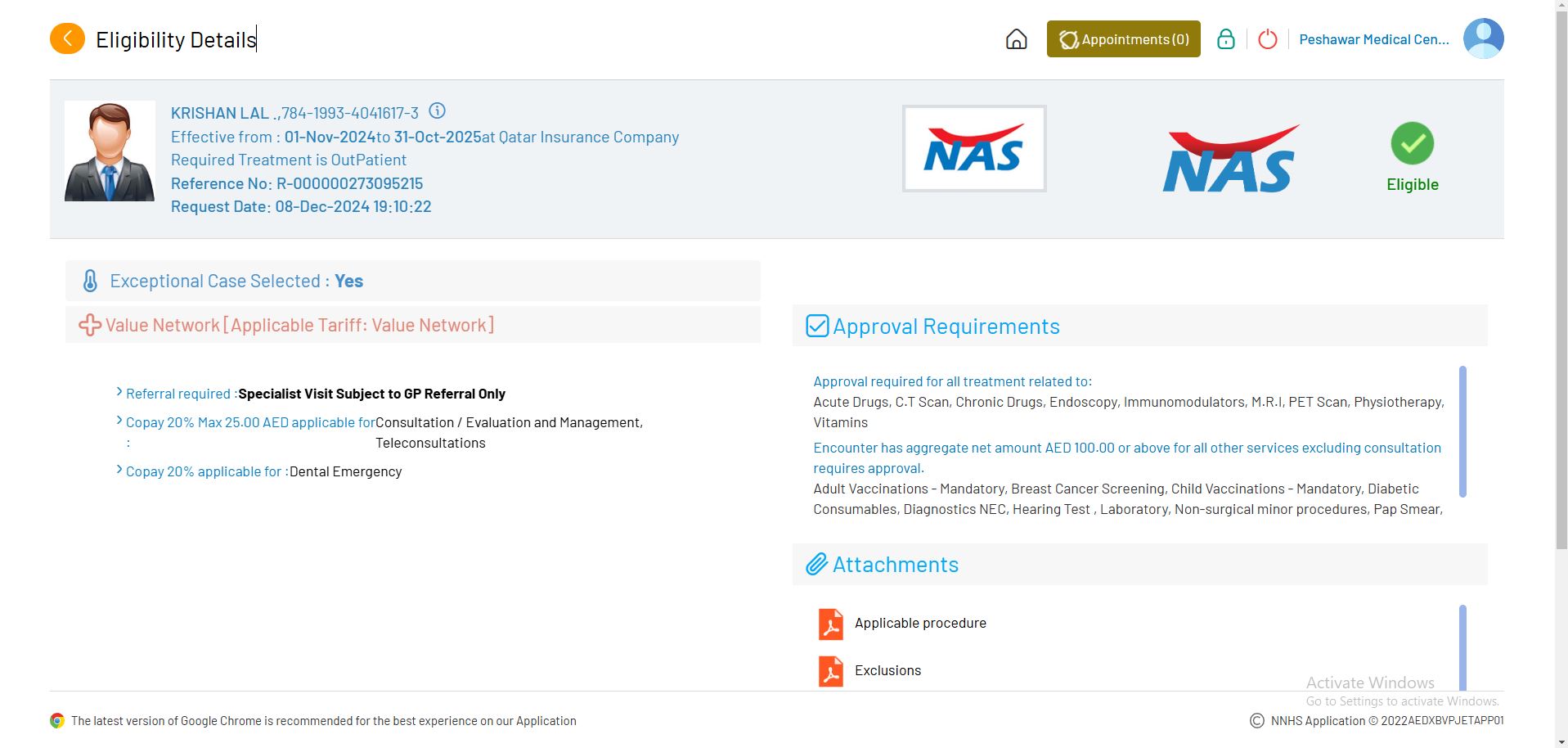This screenshot has width=1568, height=748.
Task: Click the paperclip Attachments icon
Action: [x=816, y=565]
